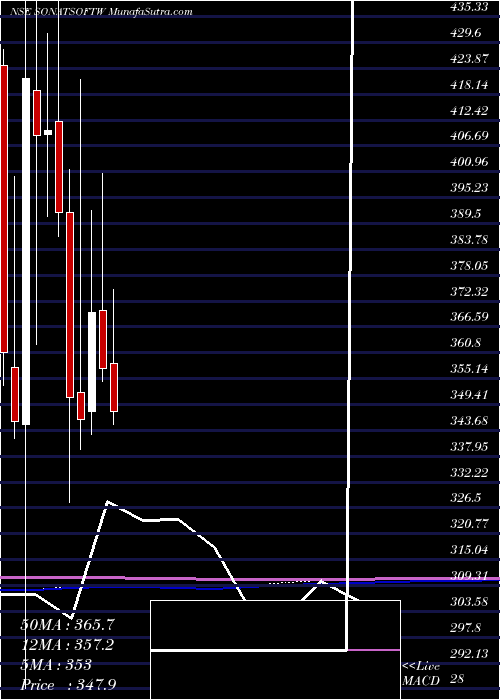500x700 pixels.
Task: Select the 303.58 price axis label
Action: [x=467, y=602]
